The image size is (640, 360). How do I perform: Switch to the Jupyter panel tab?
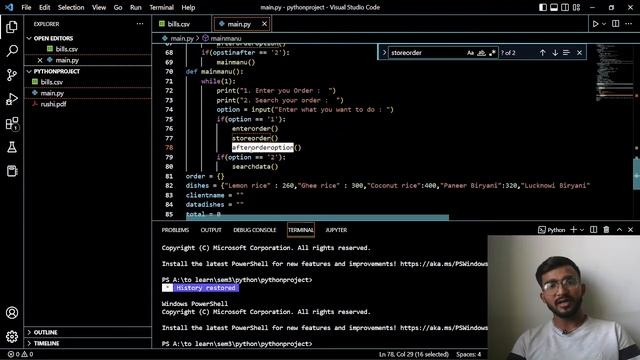336,230
